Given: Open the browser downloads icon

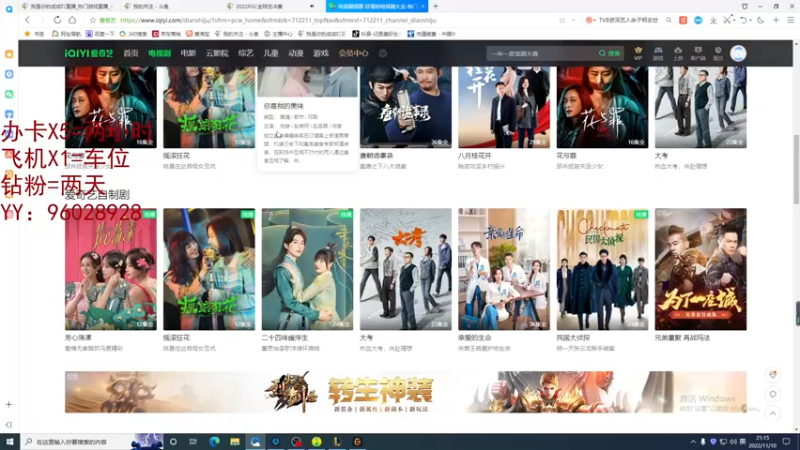Looking at the screenshot, I should click(713, 20).
